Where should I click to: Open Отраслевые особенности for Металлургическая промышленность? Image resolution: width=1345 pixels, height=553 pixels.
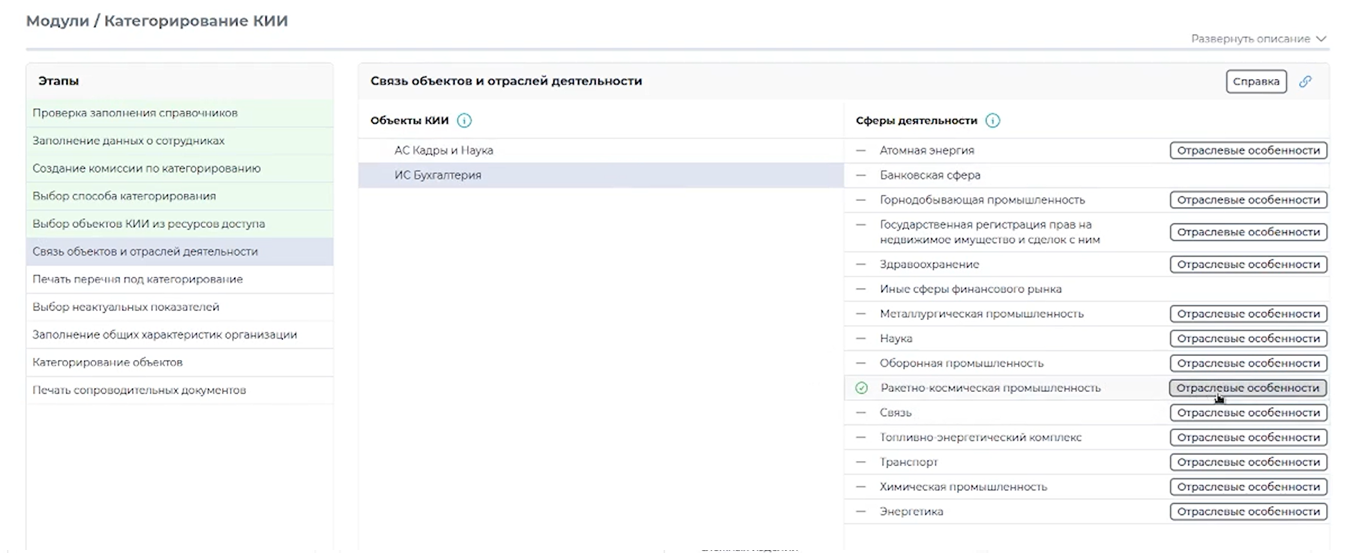pyautogui.click(x=1248, y=314)
